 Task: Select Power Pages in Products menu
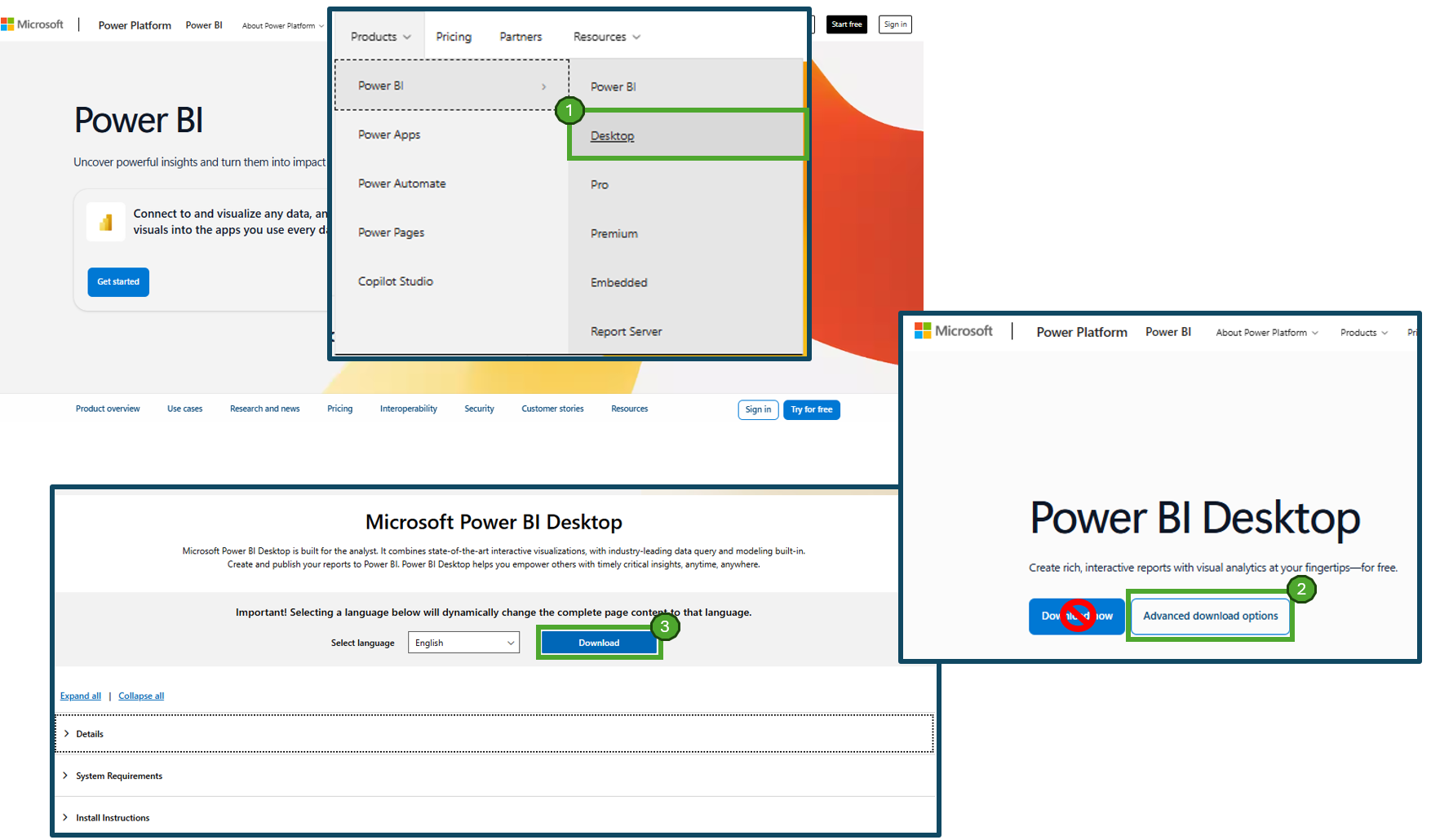coord(391,232)
